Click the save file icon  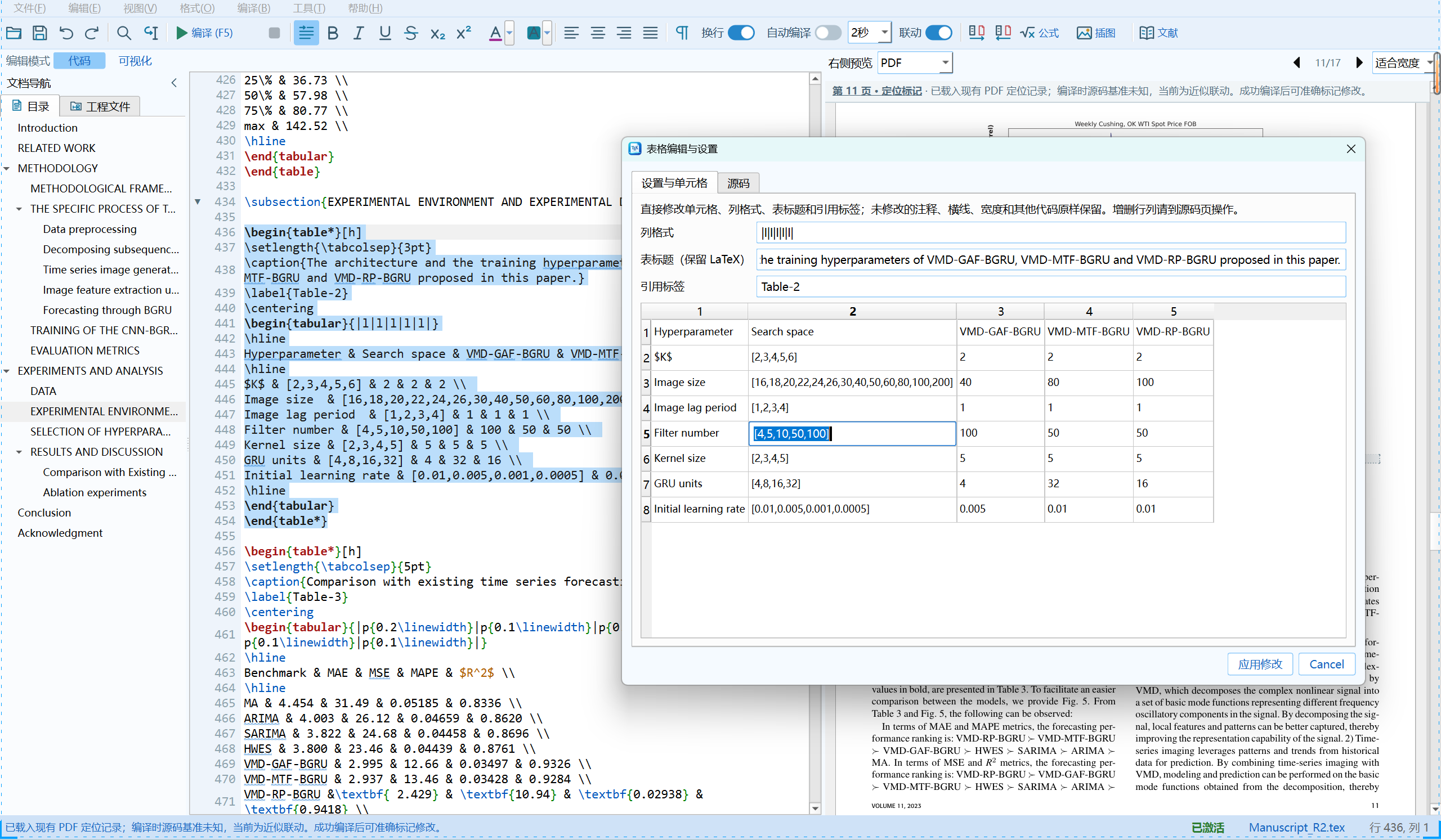click(x=39, y=33)
